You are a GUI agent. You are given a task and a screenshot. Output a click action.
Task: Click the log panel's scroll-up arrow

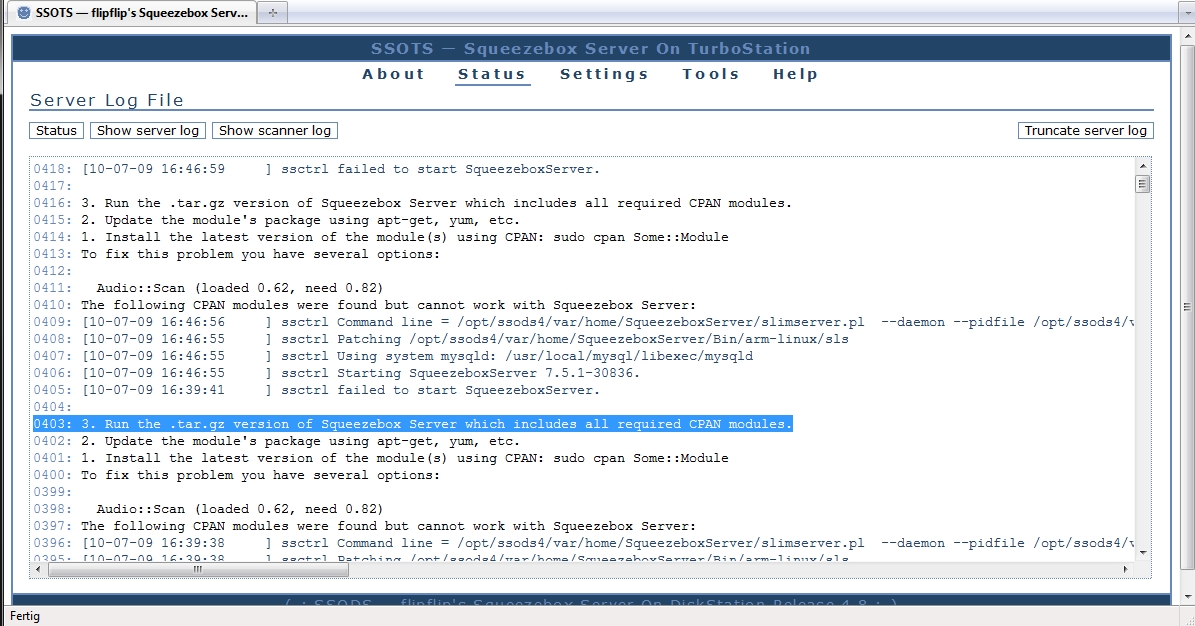pos(1142,166)
